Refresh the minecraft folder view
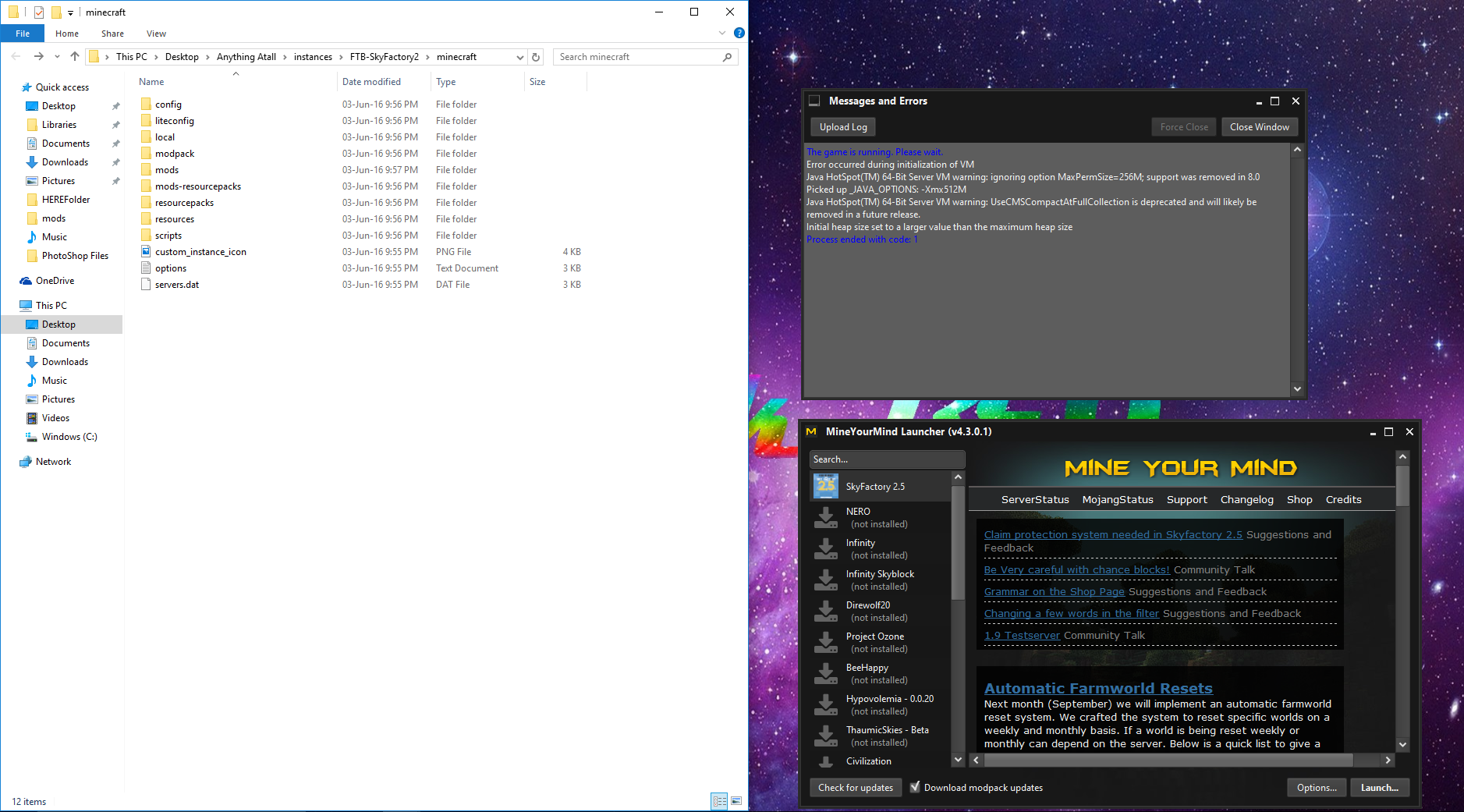The image size is (1464, 812). point(536,57)
